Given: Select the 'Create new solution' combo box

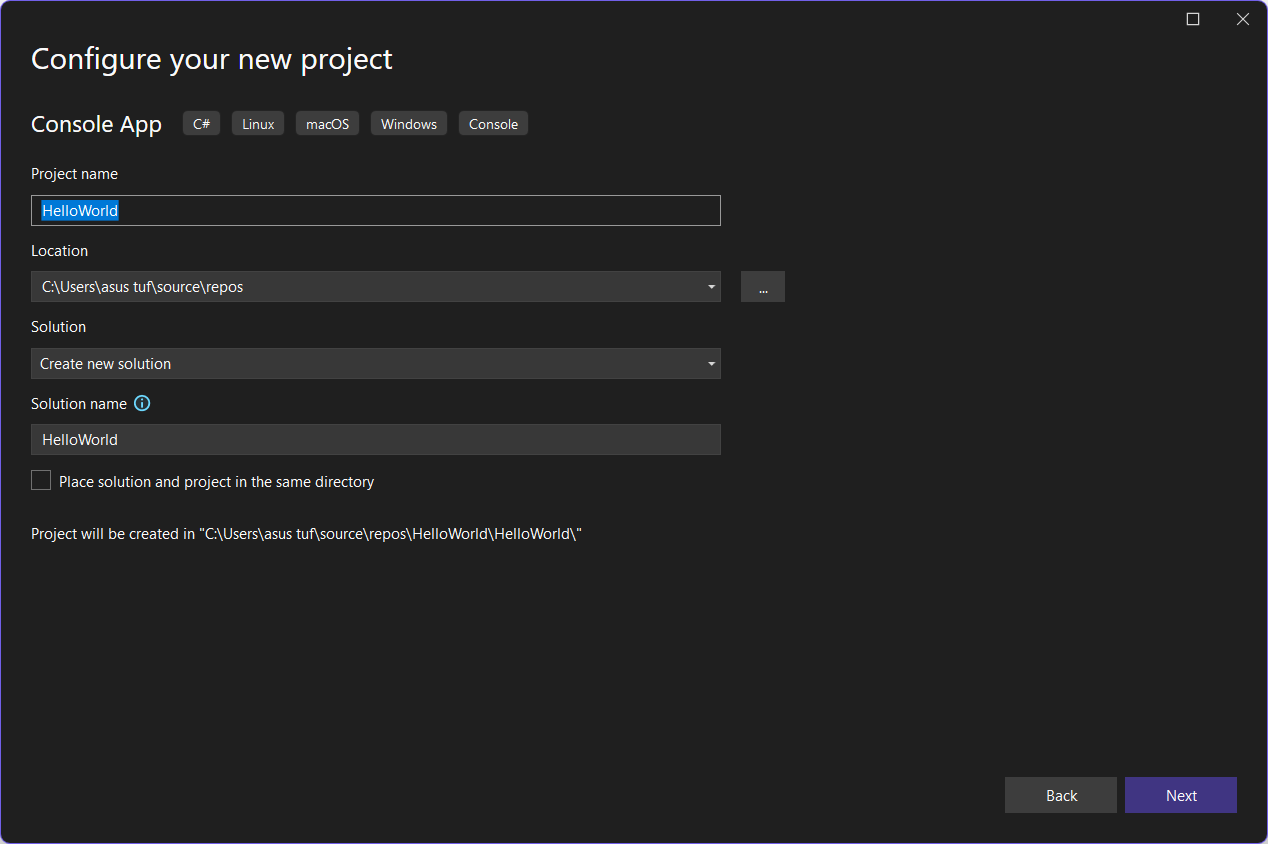Looking at the screenshot, I should point(360,364).
